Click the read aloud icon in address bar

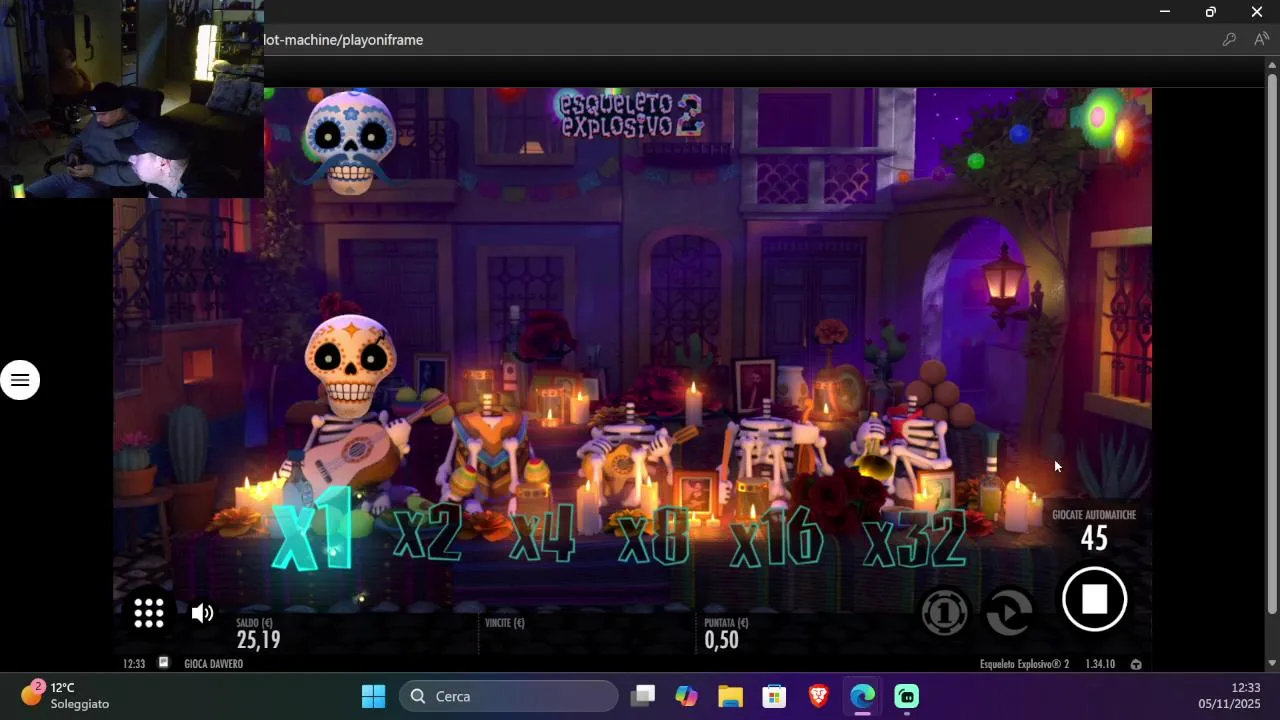pos(1261,40)
